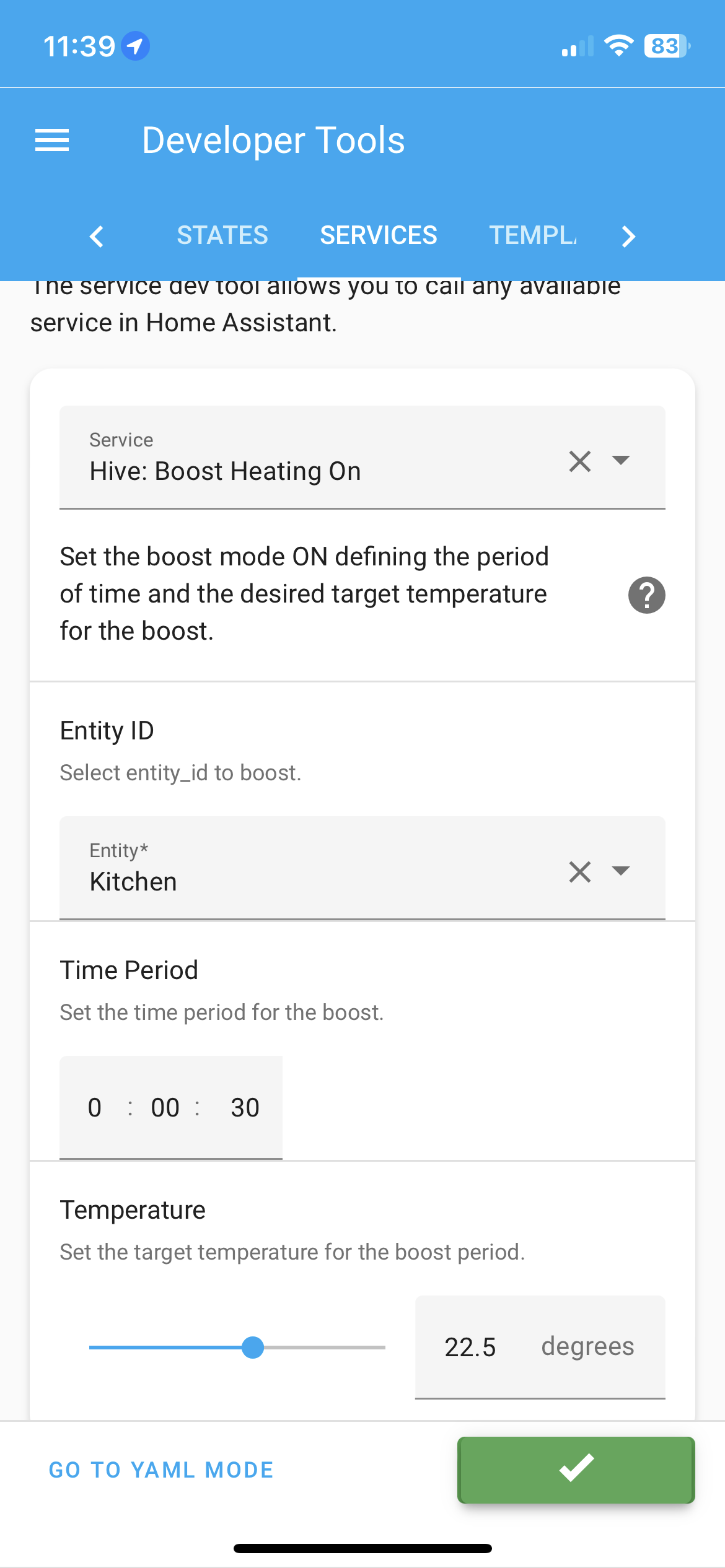This screenshot has height=1568, width=725.
Task: Switch to the STATES tab
Action: tap(222, 235)
